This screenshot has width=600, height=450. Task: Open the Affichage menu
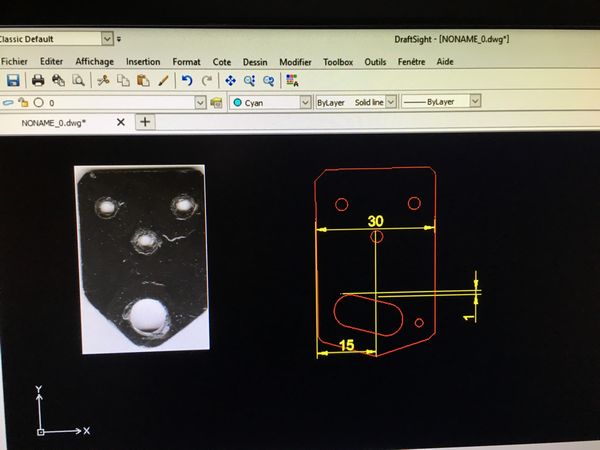click(x=95, y=62)
